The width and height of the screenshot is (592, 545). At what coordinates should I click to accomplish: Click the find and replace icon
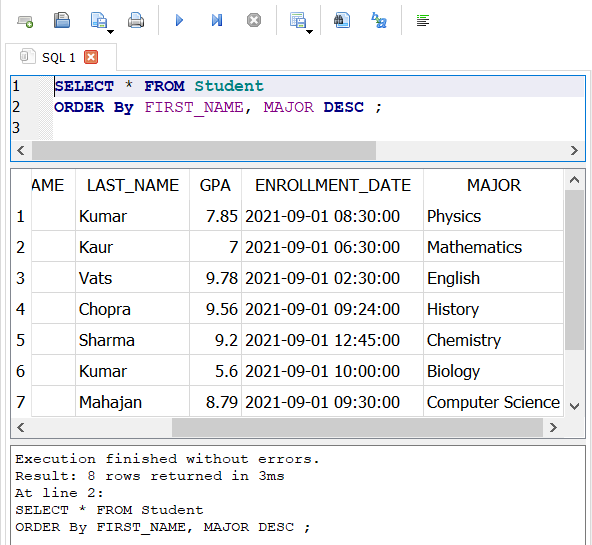pos(379,20)
